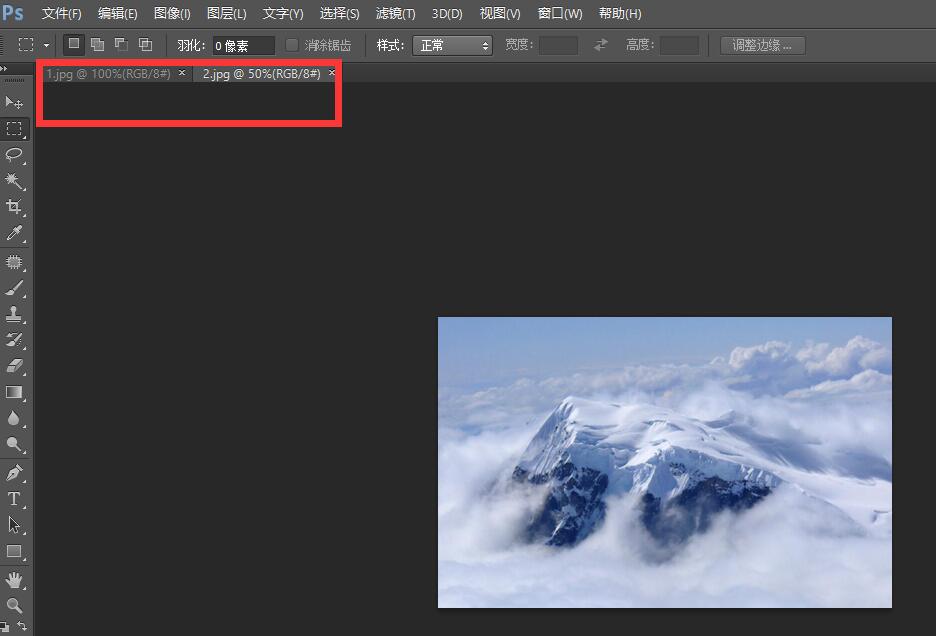
Task: Open the 编辑(E) menu
Action: [x=118, y=13]
